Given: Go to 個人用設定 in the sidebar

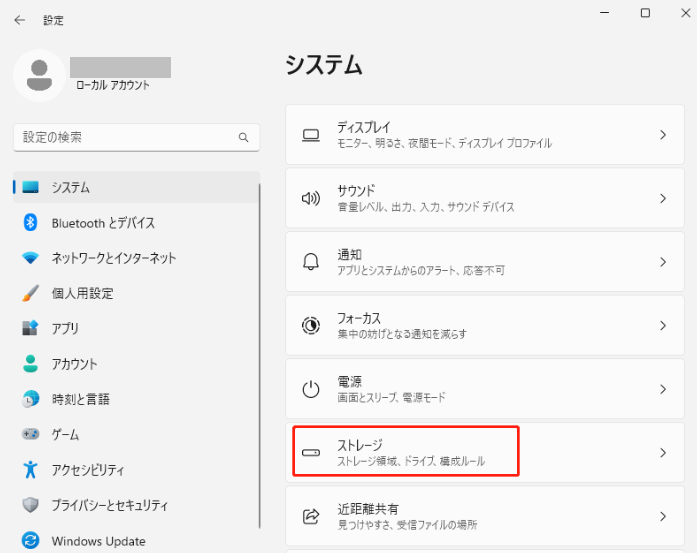Looking at the screenshot, I should pyautogui.click(x=82, y=293).
